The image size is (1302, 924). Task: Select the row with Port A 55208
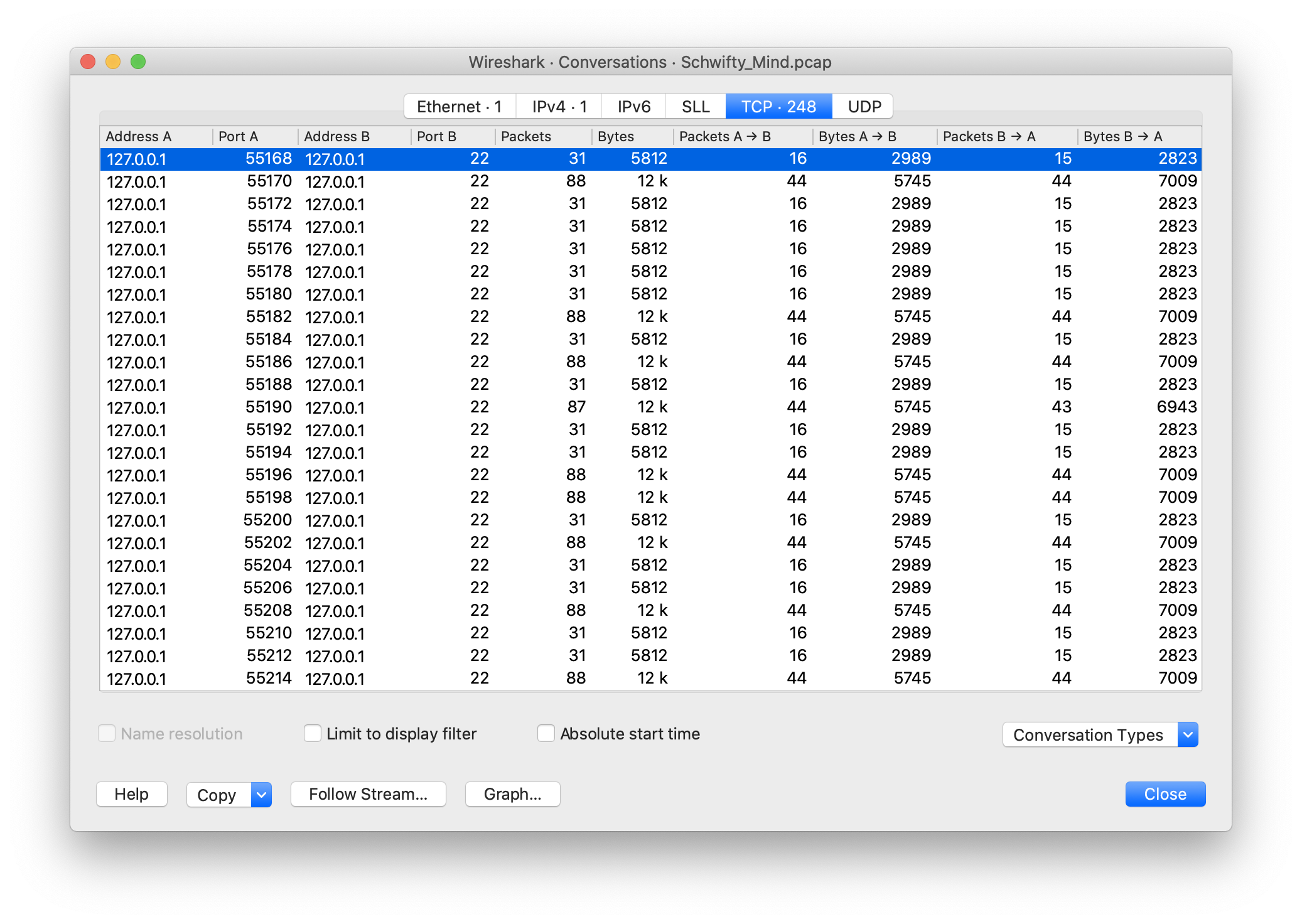(x=651, y=611)
